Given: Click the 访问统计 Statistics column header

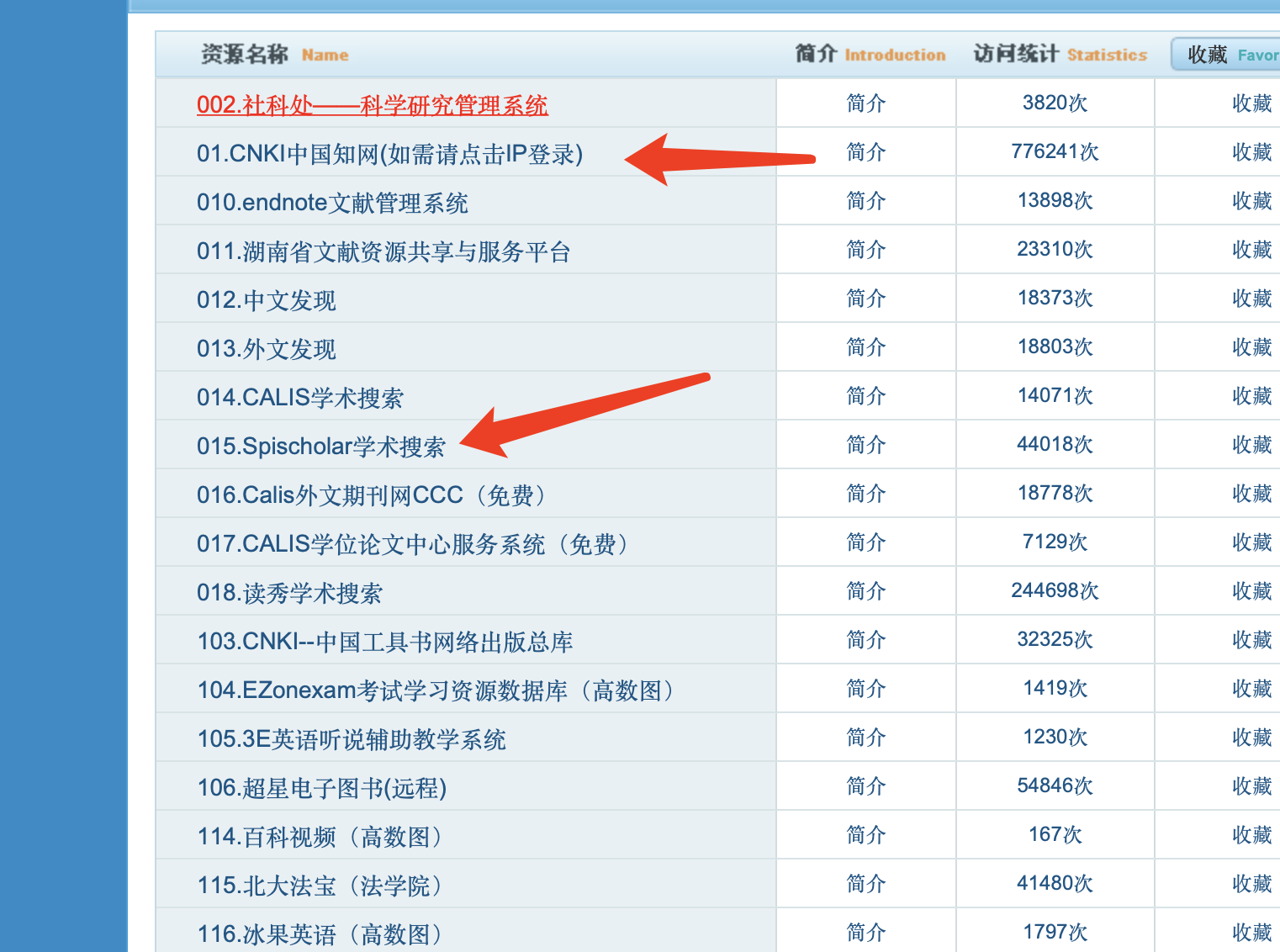Looking at the screenshot, I should point(1060,55).
